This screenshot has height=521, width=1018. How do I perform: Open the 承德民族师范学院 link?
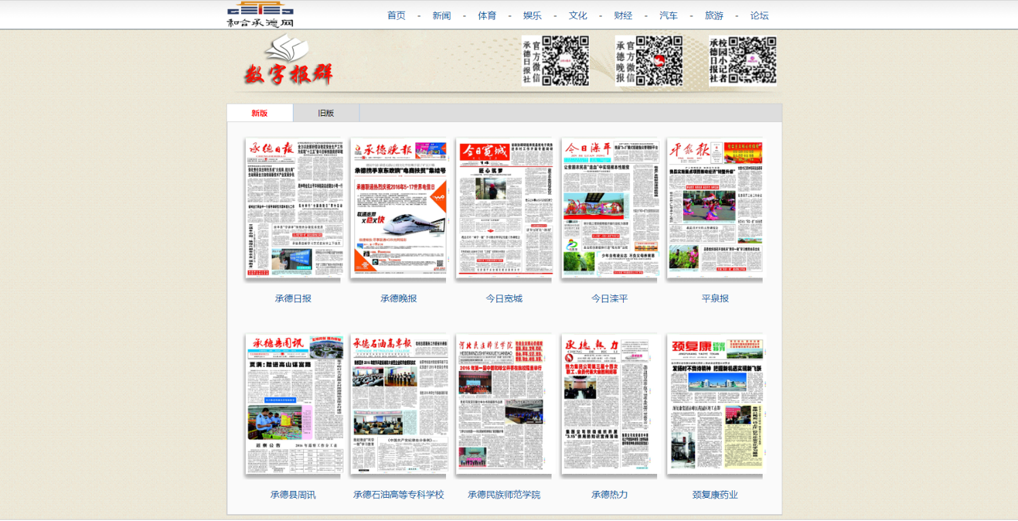tap(504, 494)
